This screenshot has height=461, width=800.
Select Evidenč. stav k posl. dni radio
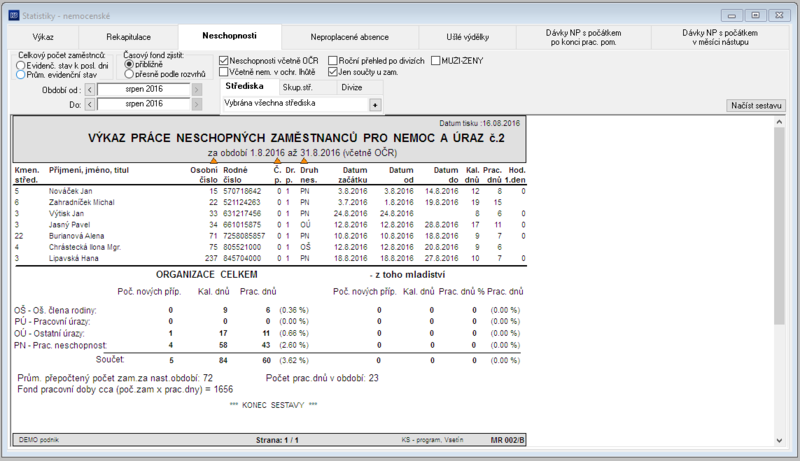20,65
